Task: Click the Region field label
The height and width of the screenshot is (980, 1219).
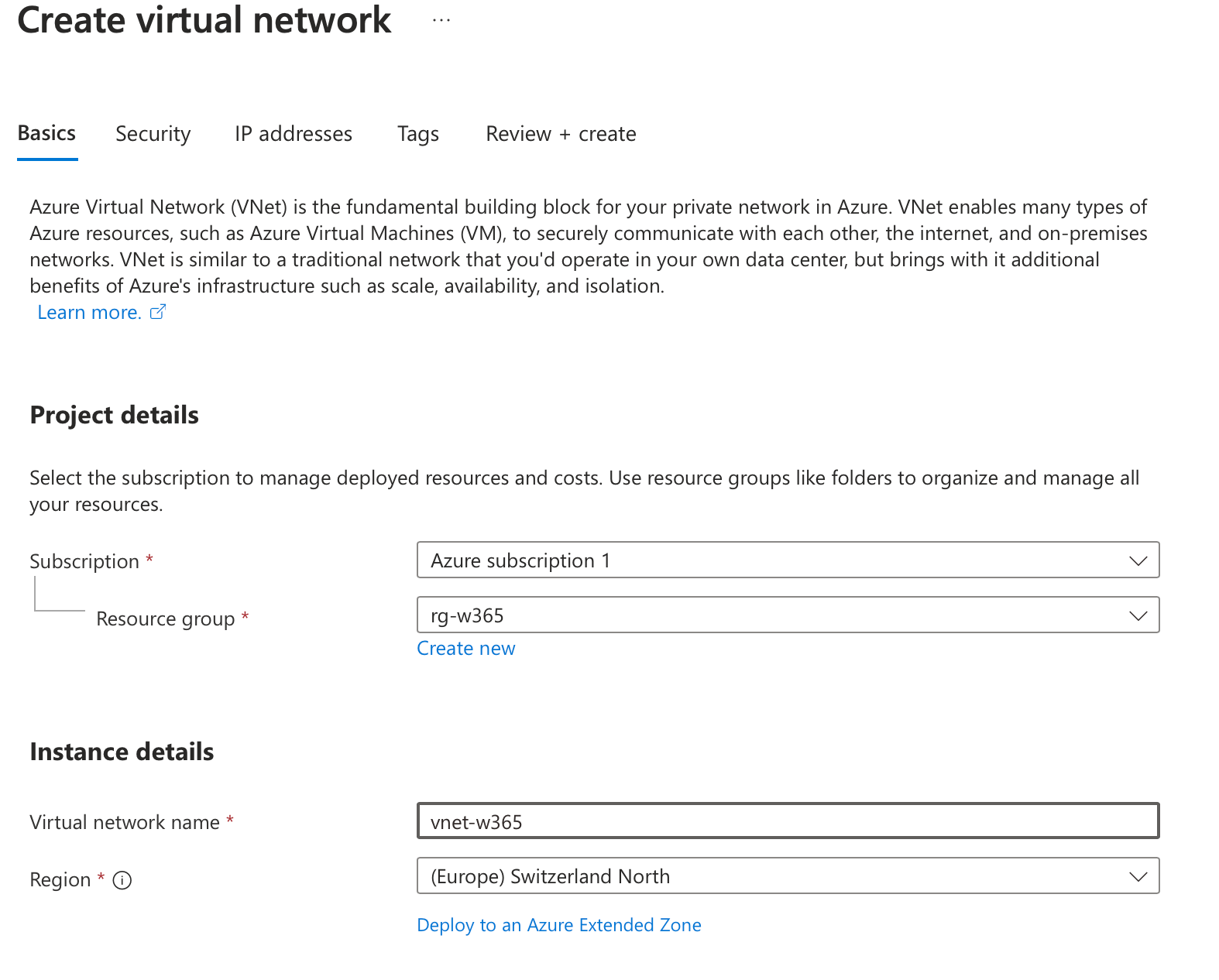Action: pyautogui.click(x=60, y=880)
